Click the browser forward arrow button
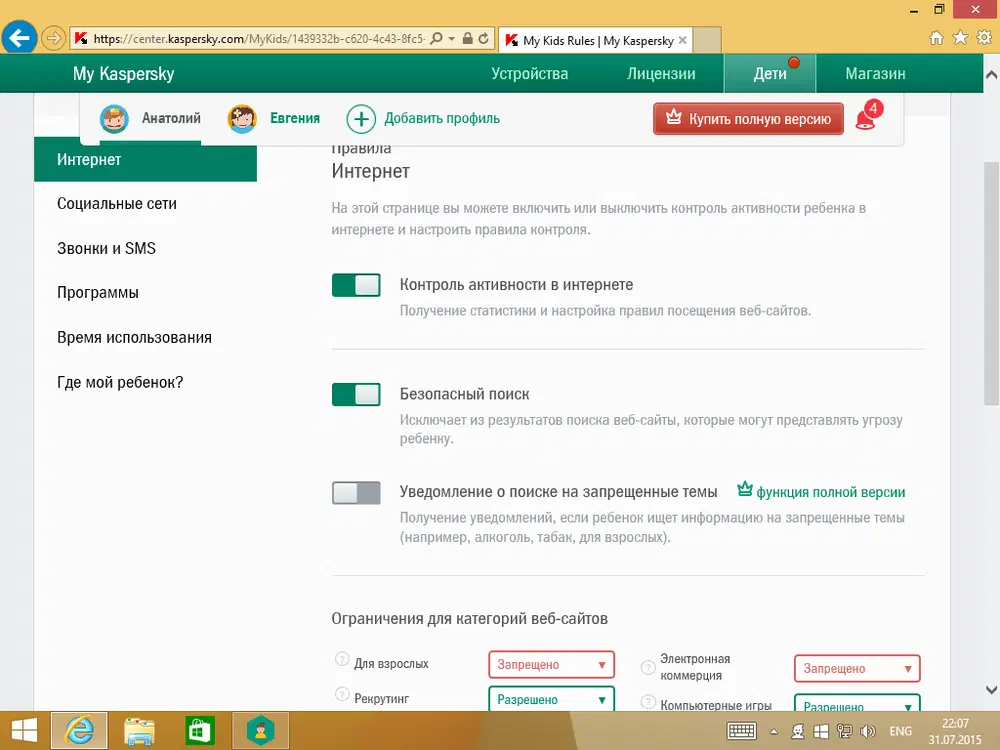 [x=54, y=38]
